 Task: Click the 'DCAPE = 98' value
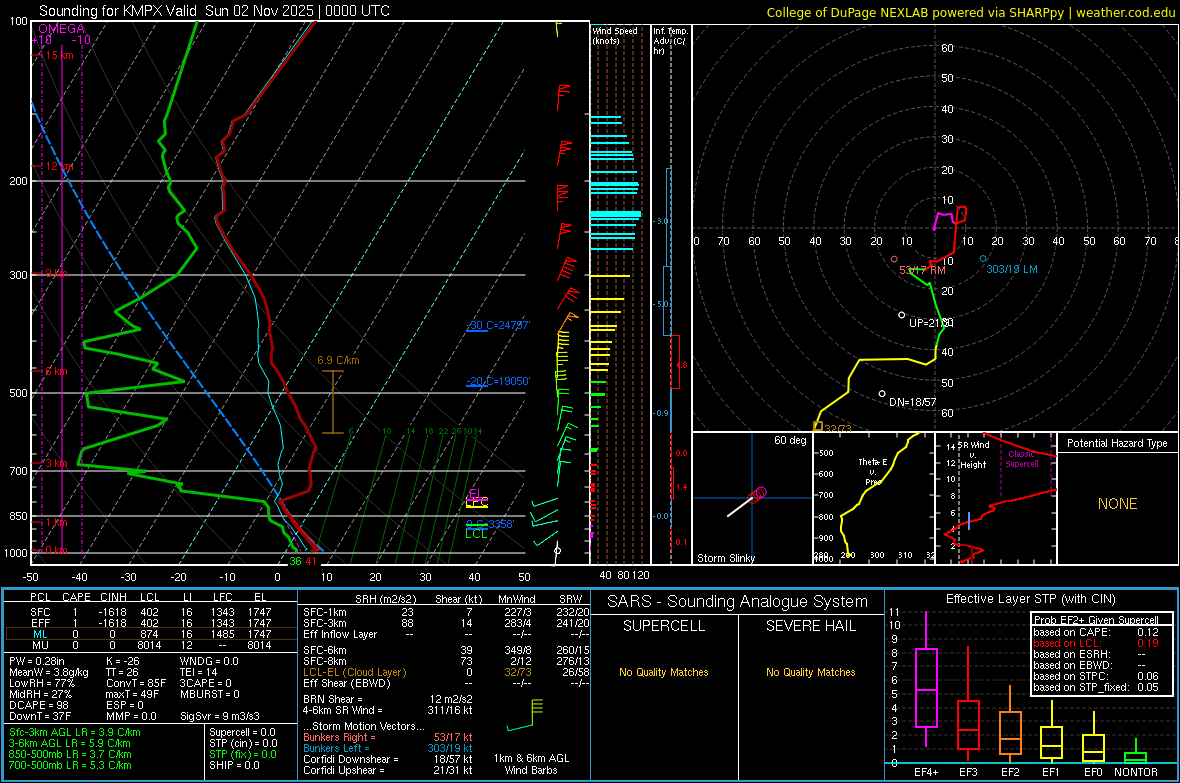pos(39,705)
